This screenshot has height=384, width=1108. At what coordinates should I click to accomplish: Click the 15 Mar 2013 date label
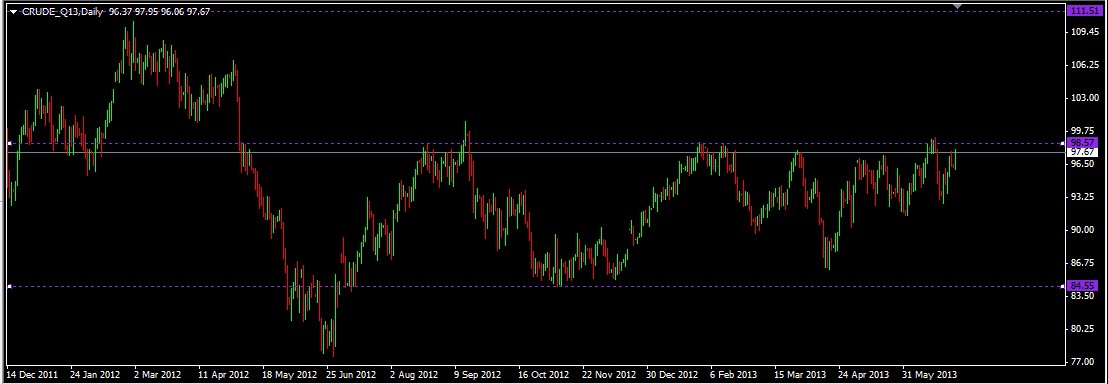(800, 374)
